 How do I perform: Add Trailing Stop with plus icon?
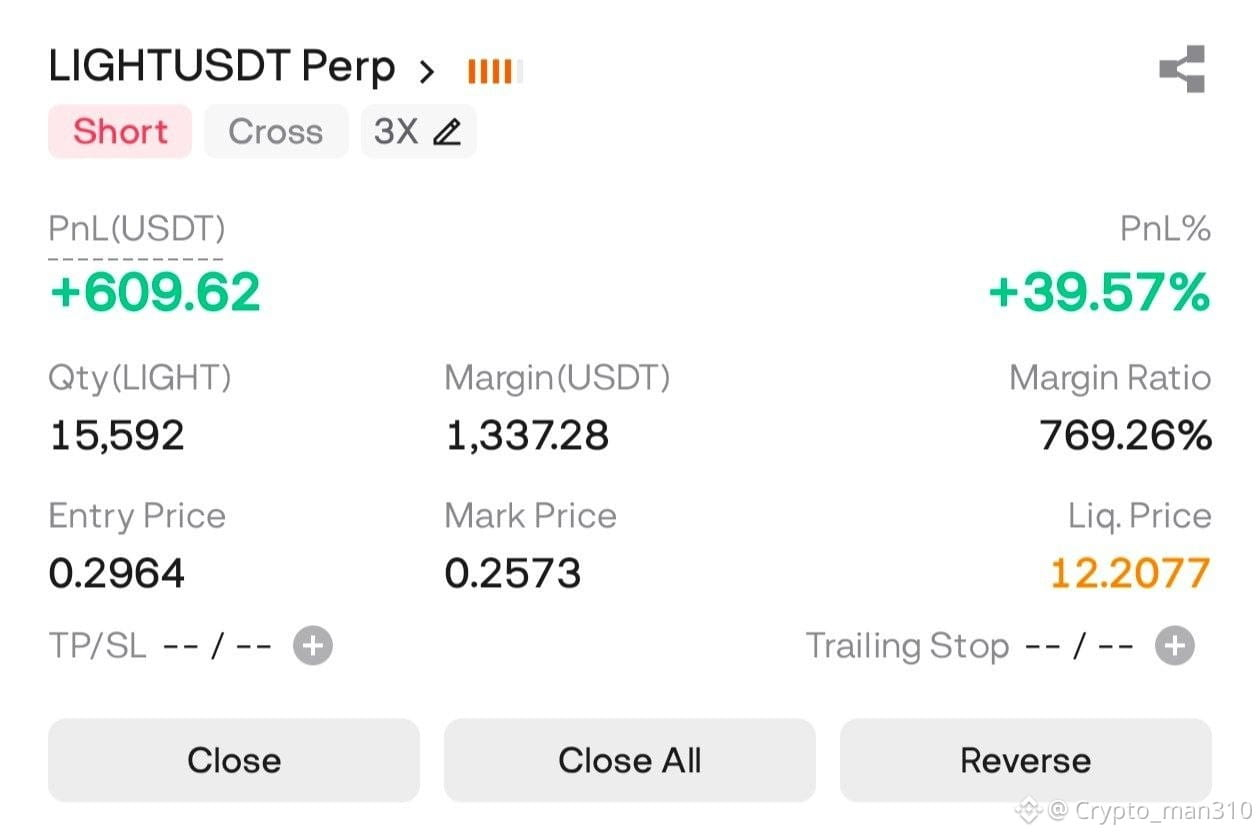(x=1174, y=646)
